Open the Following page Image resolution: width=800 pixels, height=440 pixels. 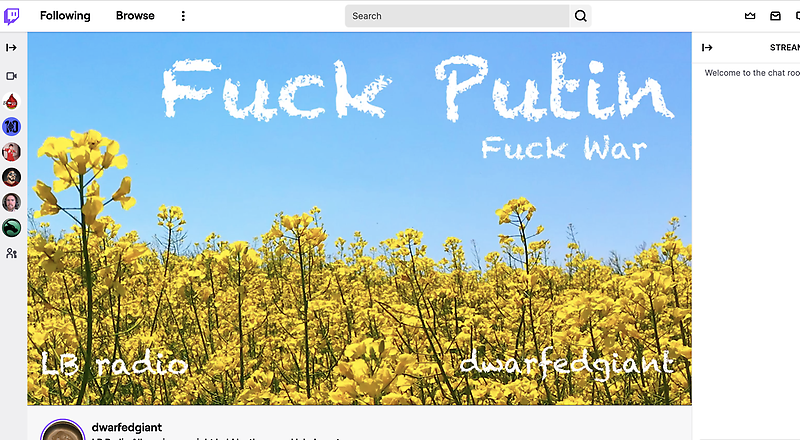point(65,16)
